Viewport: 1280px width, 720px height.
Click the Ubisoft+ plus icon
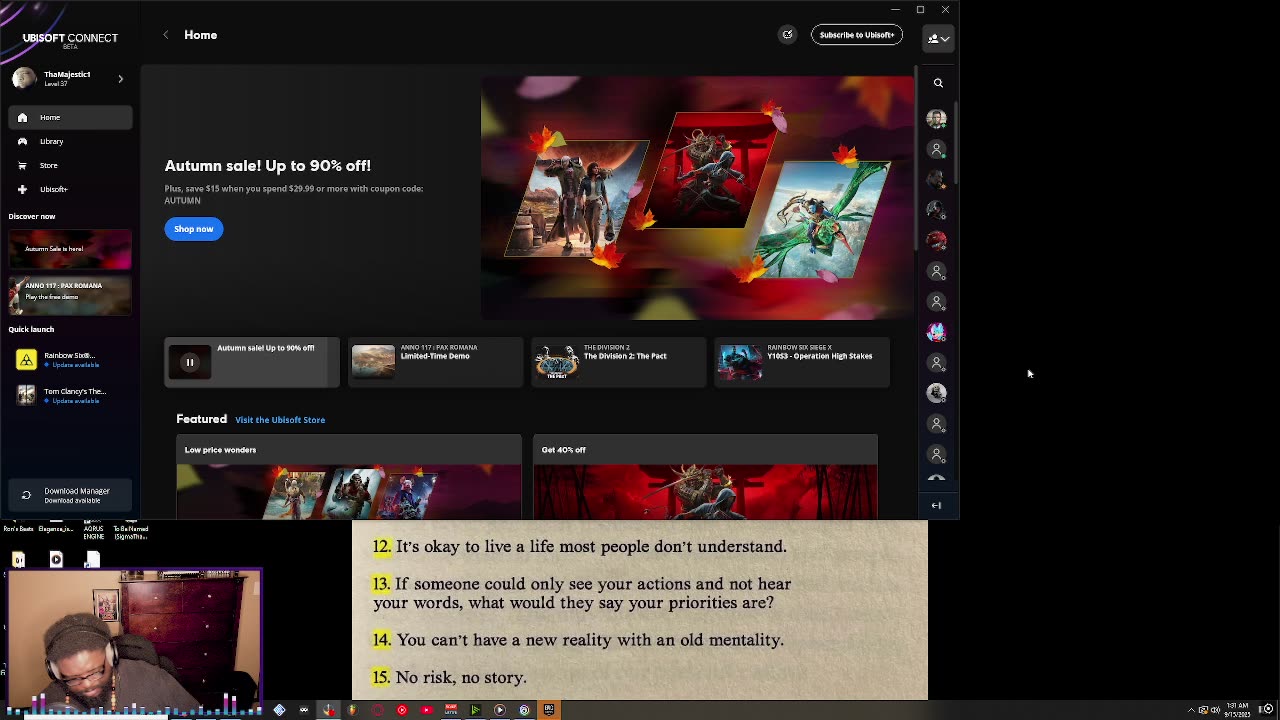click(x=22, y=189)
